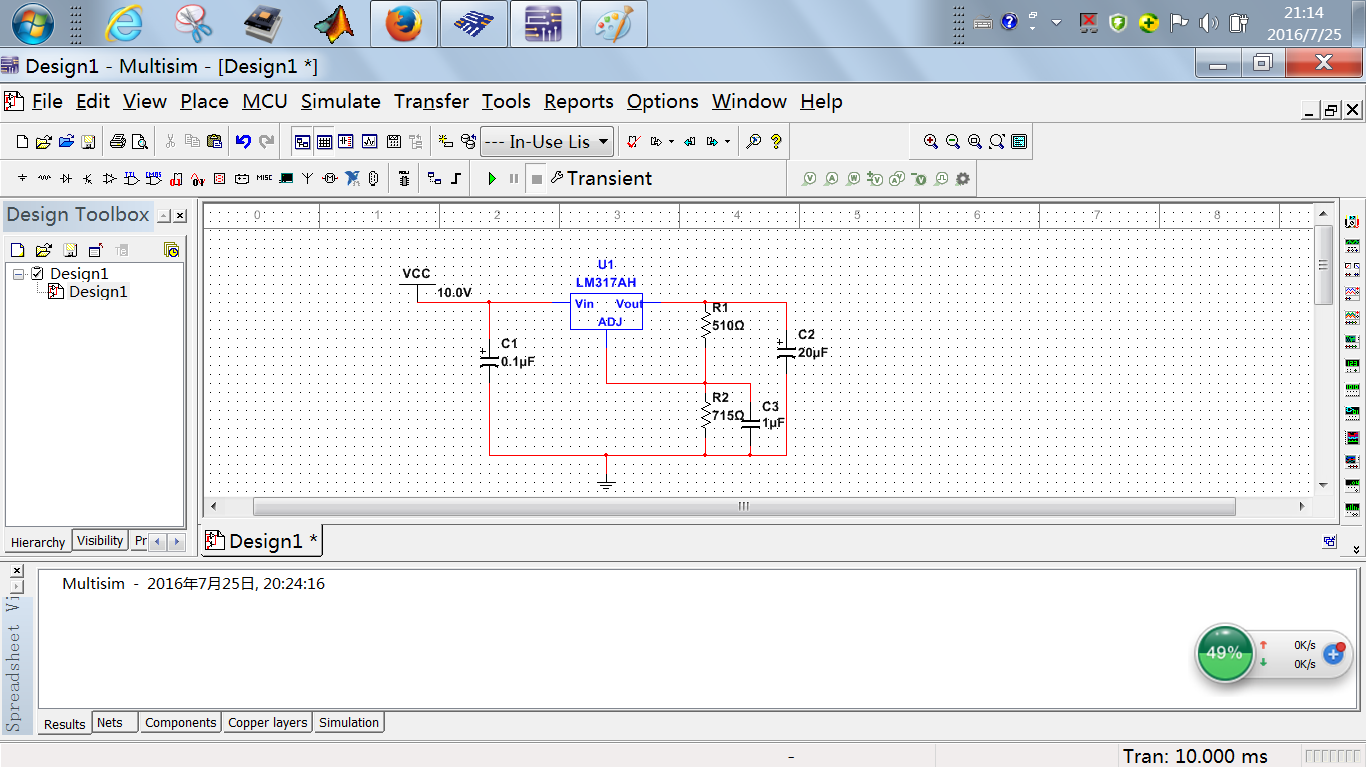Click the Electrical Rules Check icon

point(632,142)
